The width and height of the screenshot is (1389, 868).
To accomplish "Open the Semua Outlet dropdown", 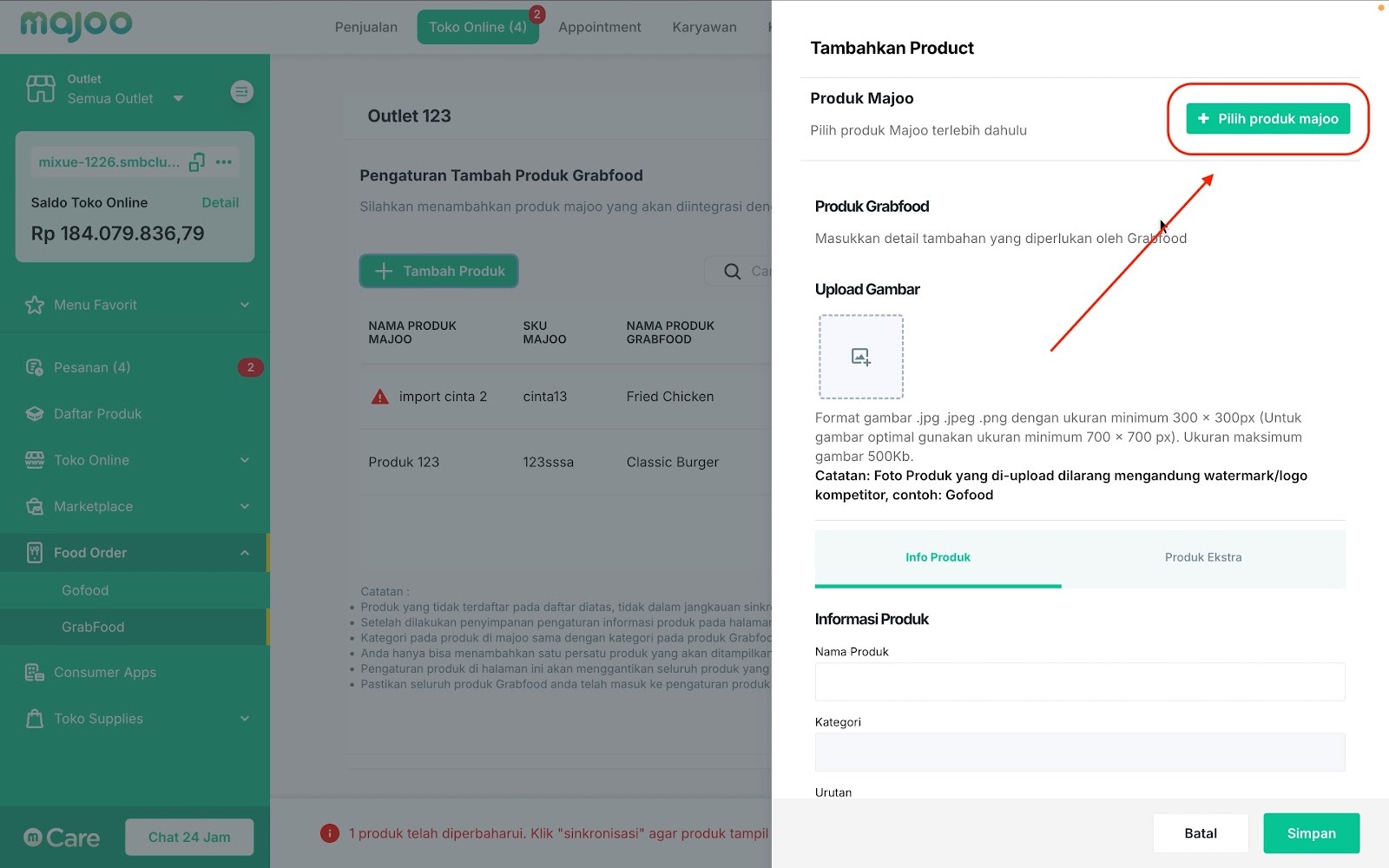I will tap(178, 99).
